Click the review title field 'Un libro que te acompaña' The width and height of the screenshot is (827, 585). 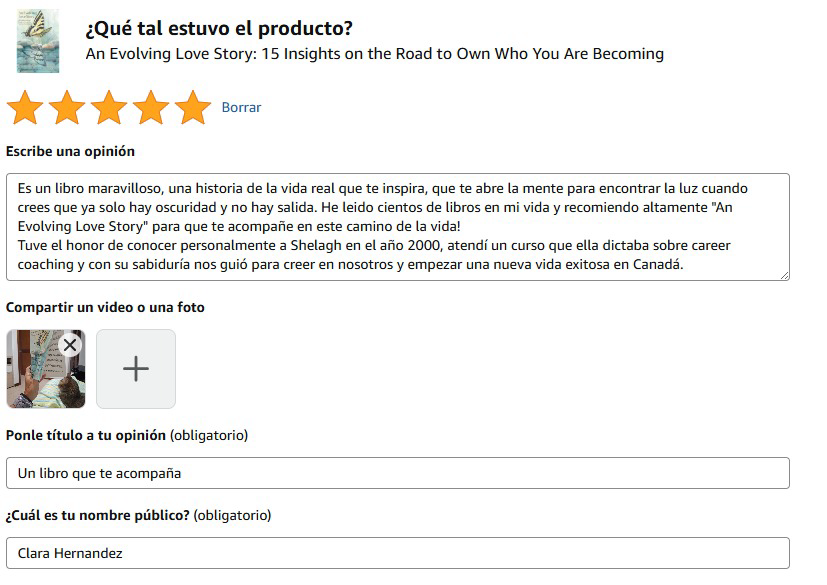click(397, 473)
